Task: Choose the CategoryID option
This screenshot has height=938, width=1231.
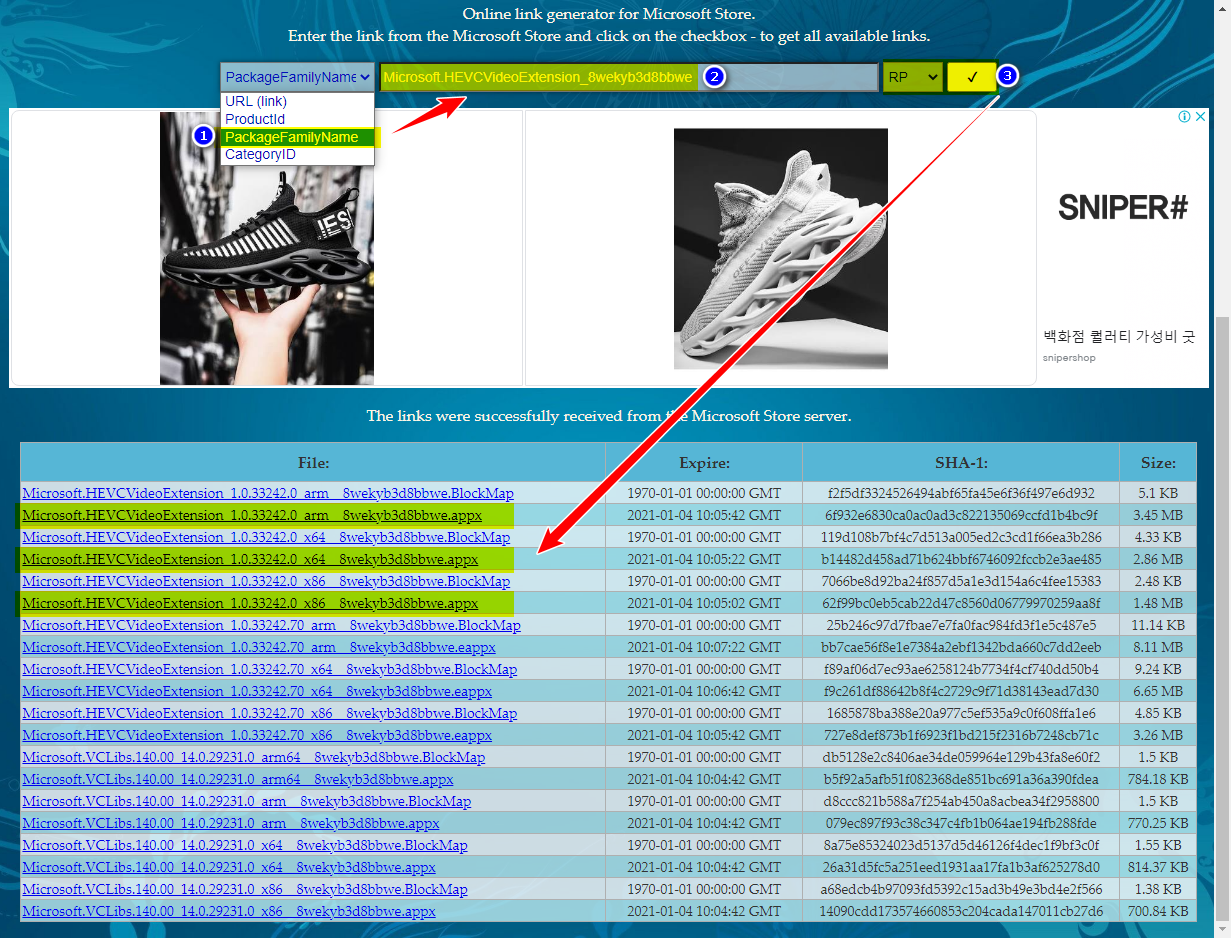Action: coord(260,155)
